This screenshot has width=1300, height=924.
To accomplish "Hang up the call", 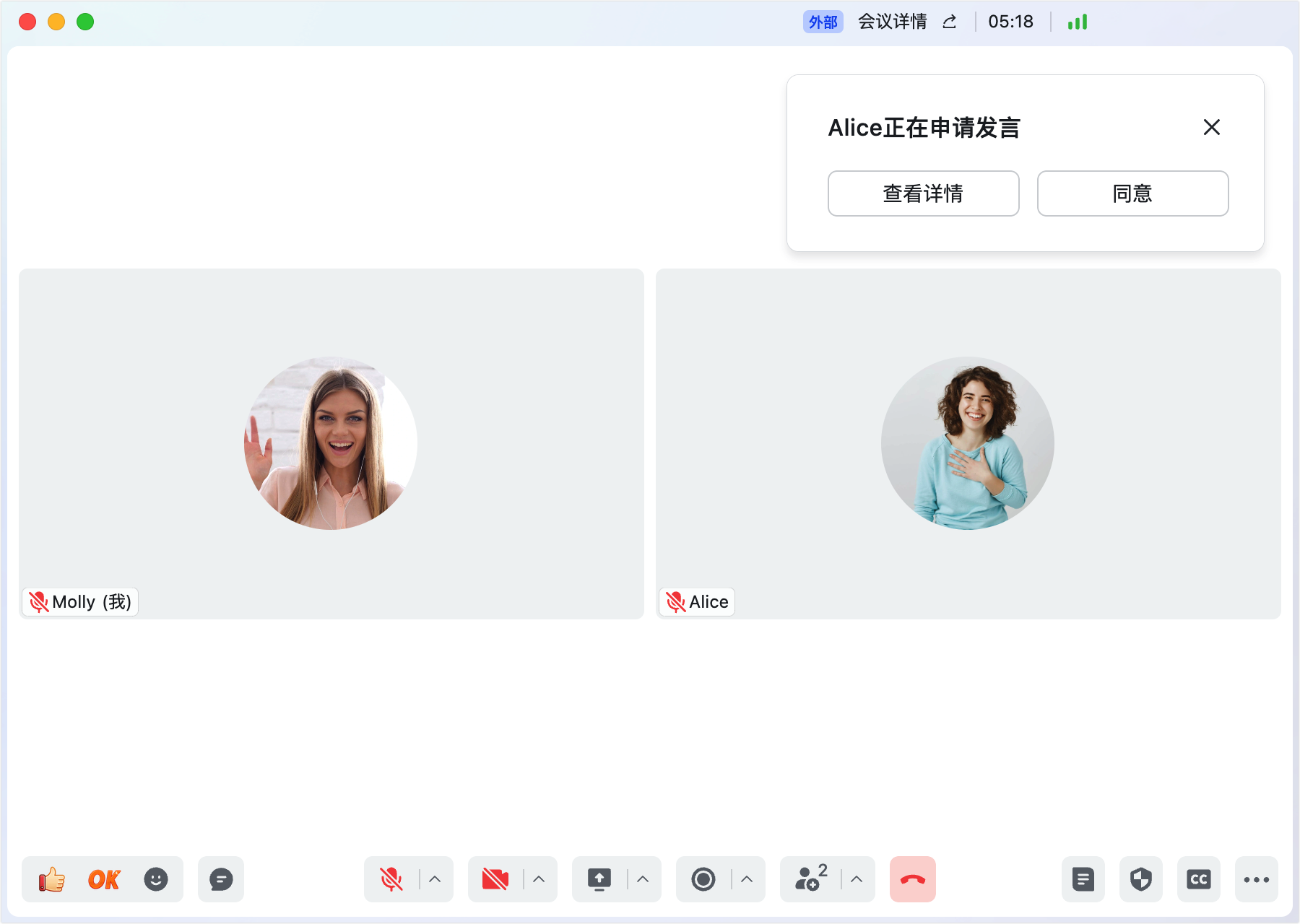I will [913, 879].
